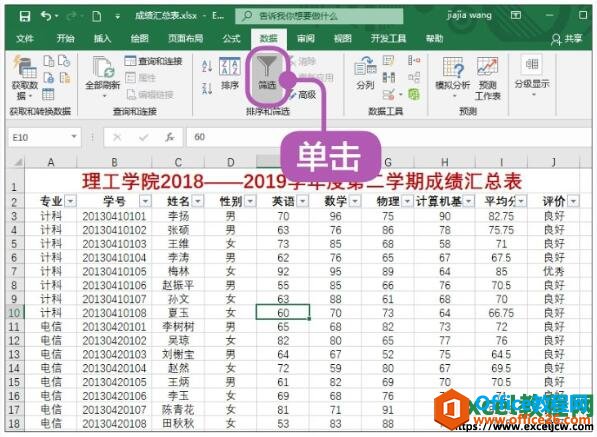
Task: Open the 物理 column filter dropdown
Action: click(x=407, y=201)
